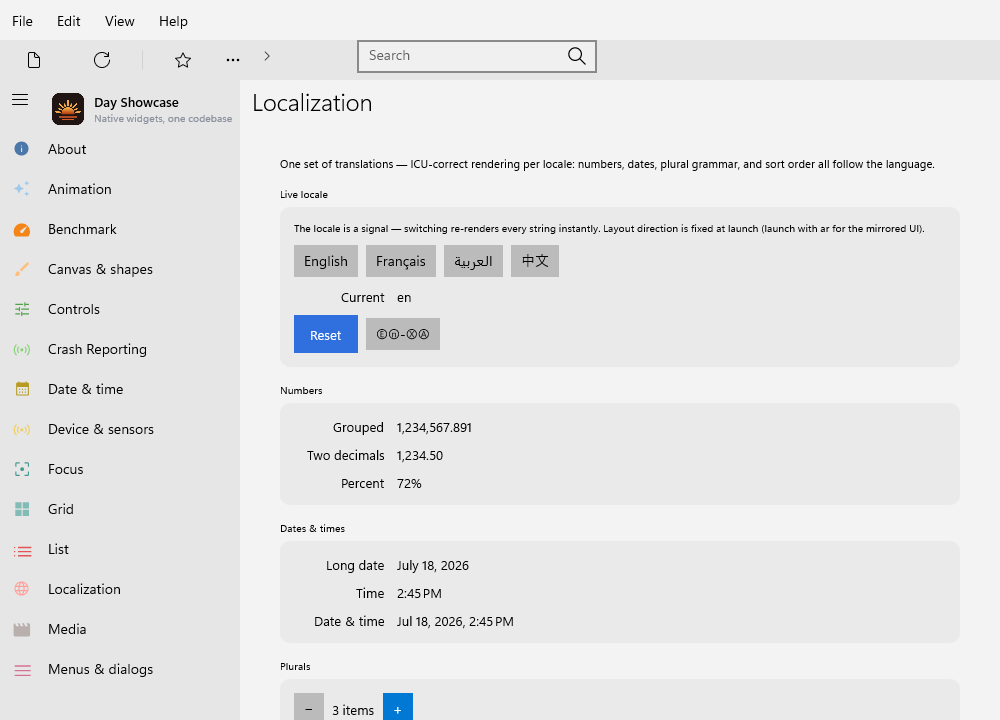Click the Controls sliders icon
Viewport: 1000px width, 720px height.
click(22, 309)
